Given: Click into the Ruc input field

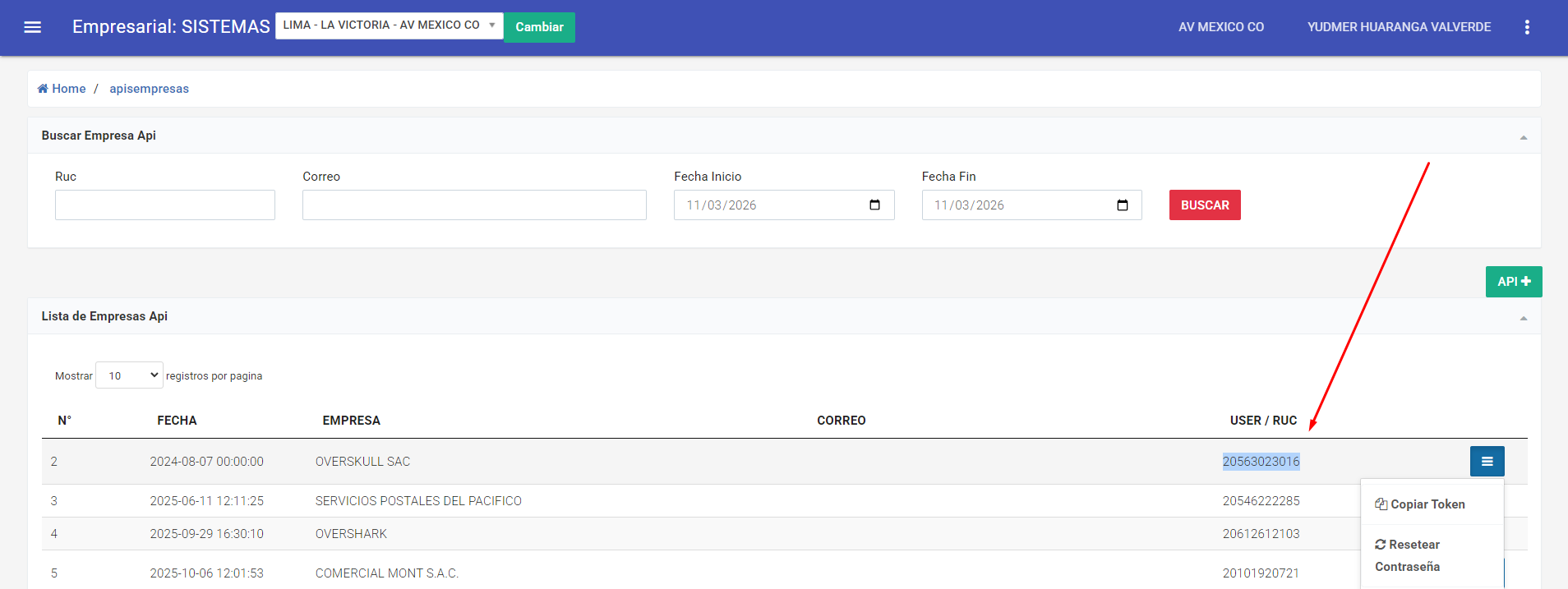Looking at the screenshot, I should click(x=165, y=205).
